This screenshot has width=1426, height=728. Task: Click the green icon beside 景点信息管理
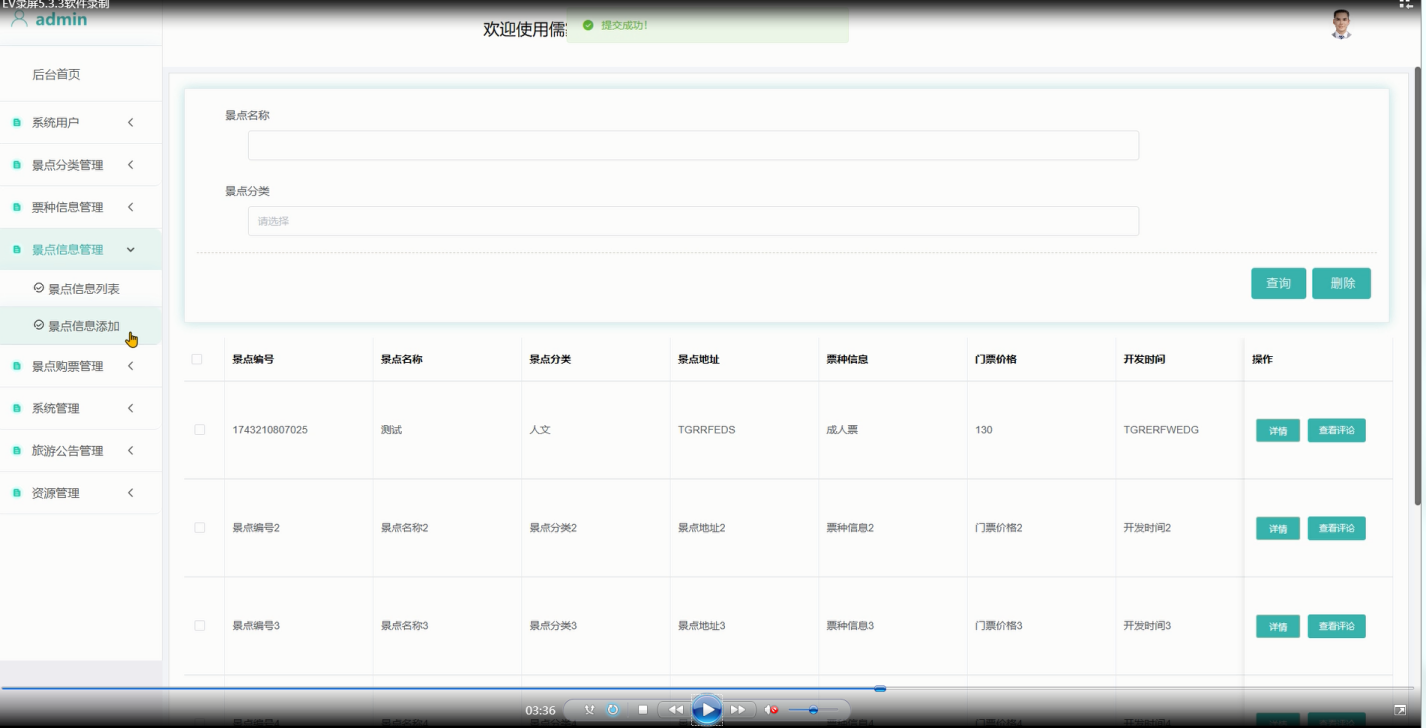coord(17,249)
